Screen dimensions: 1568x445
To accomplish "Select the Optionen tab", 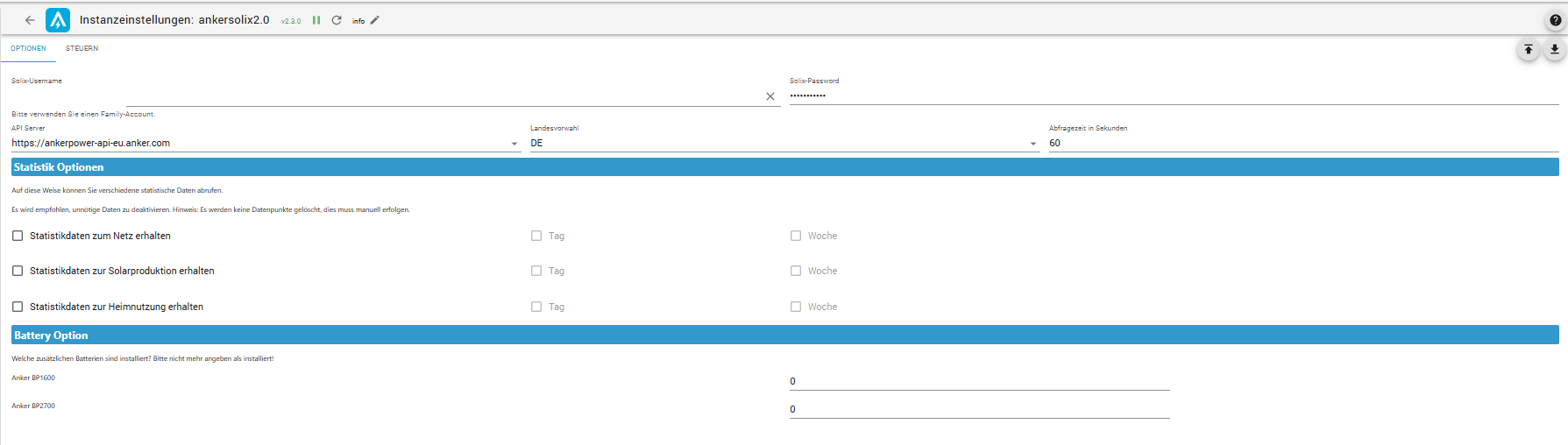I will (x=28, y=49).
